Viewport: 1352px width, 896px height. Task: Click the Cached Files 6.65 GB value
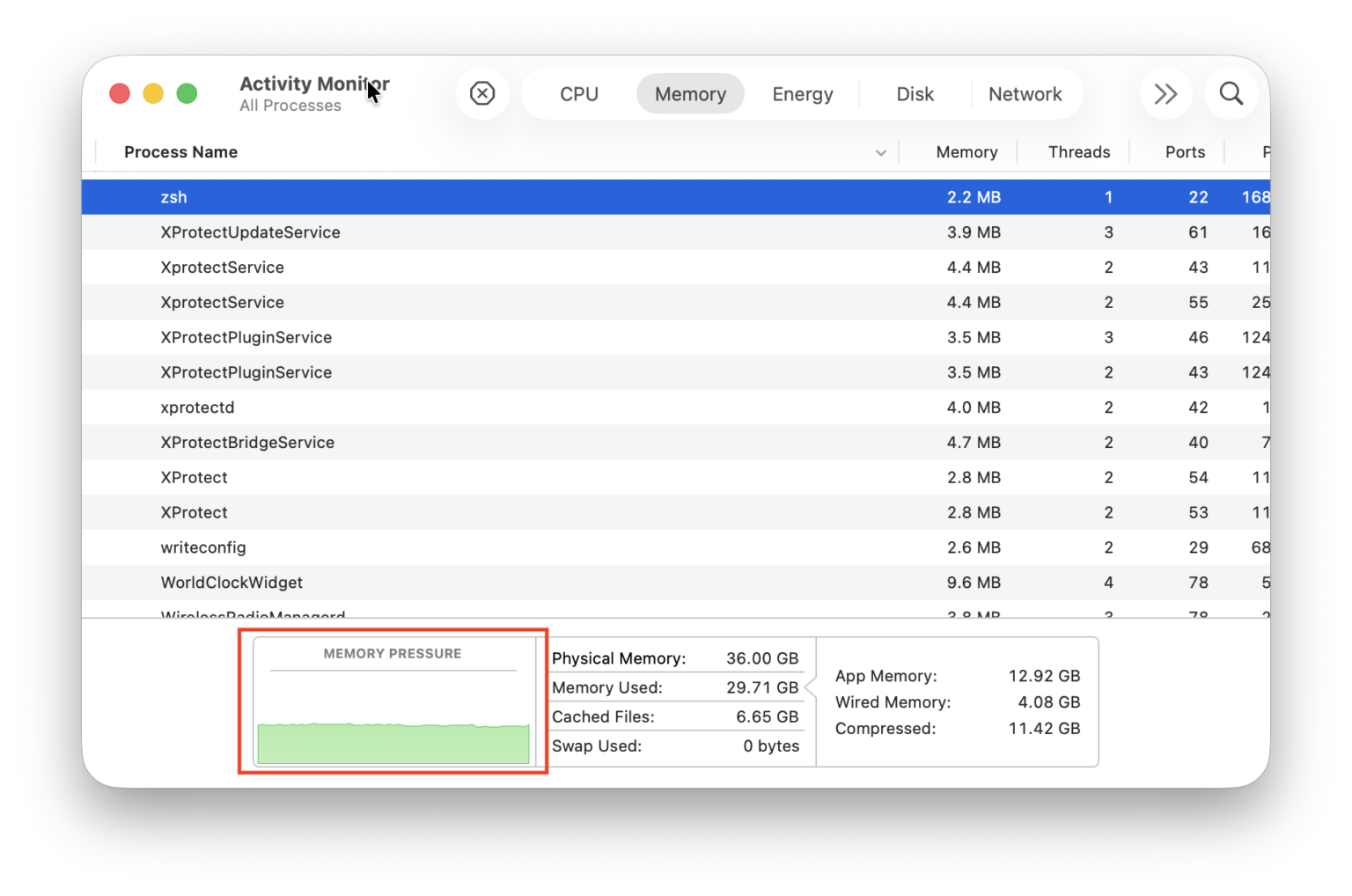coord(767,716)
